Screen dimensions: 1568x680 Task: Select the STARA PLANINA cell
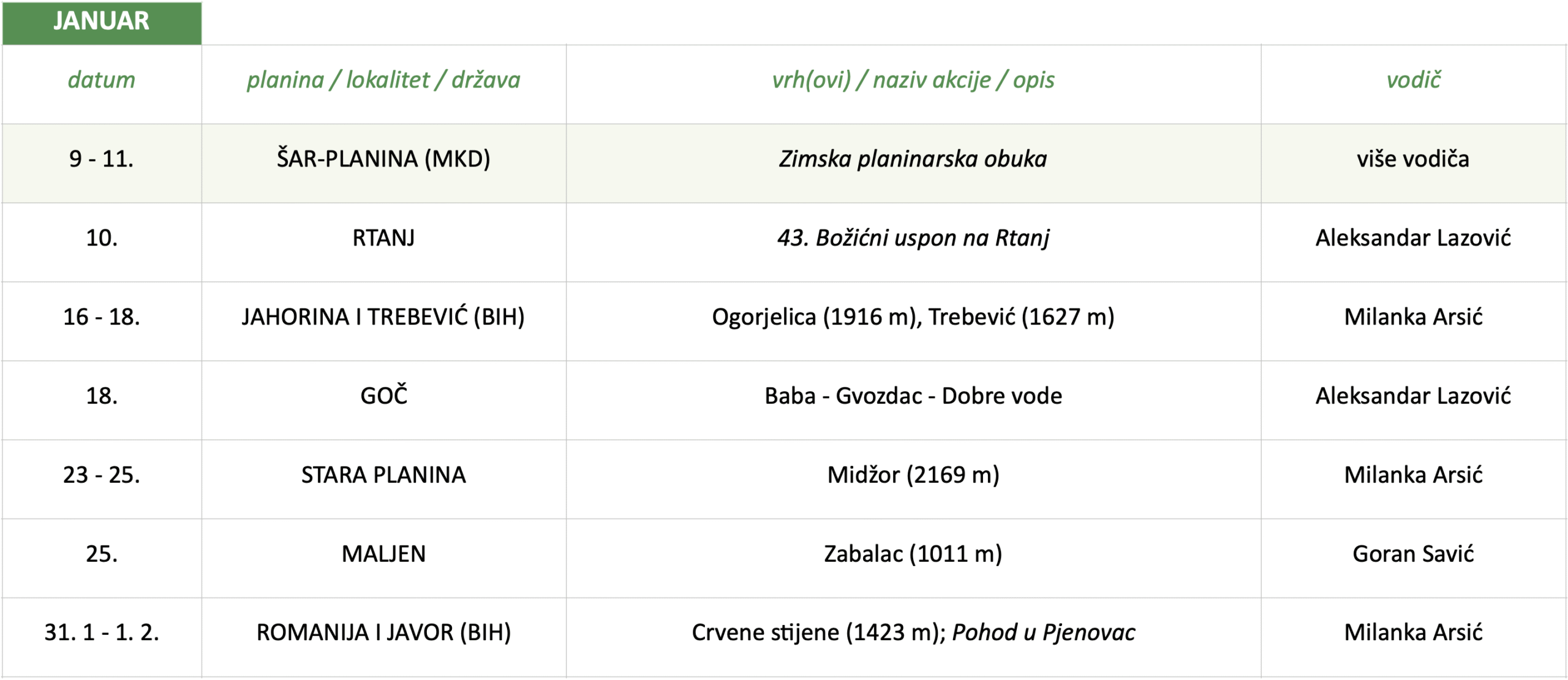click(383, 475)
